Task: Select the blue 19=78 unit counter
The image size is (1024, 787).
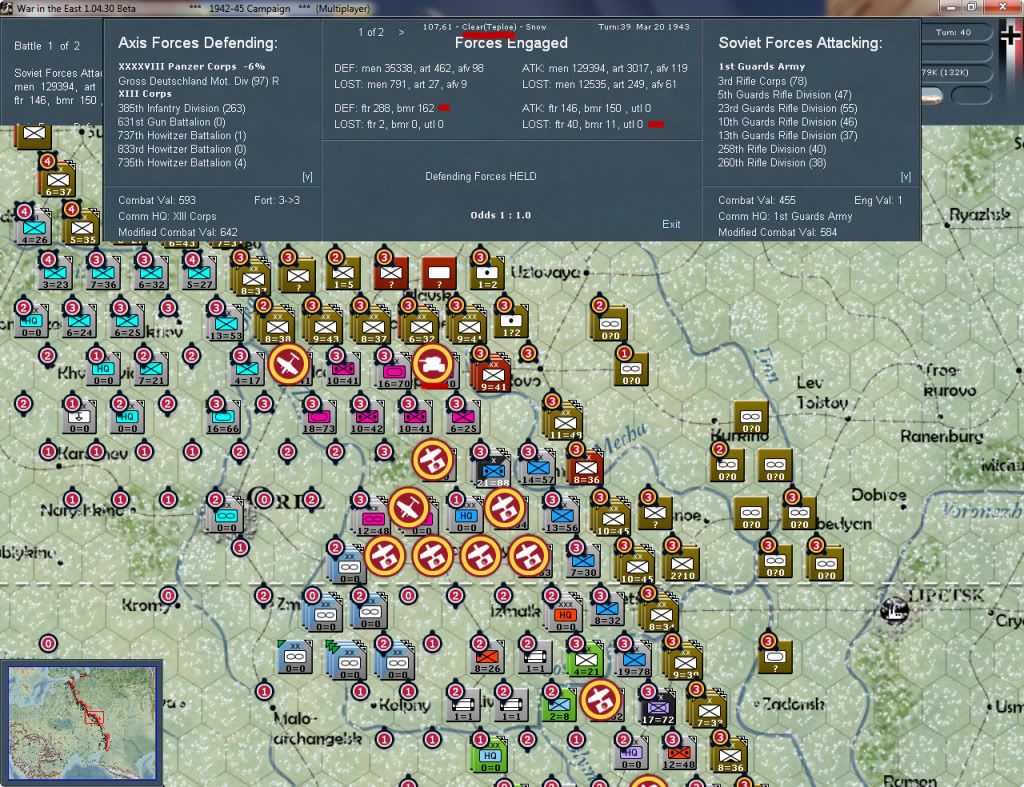Action: point(633,661)
